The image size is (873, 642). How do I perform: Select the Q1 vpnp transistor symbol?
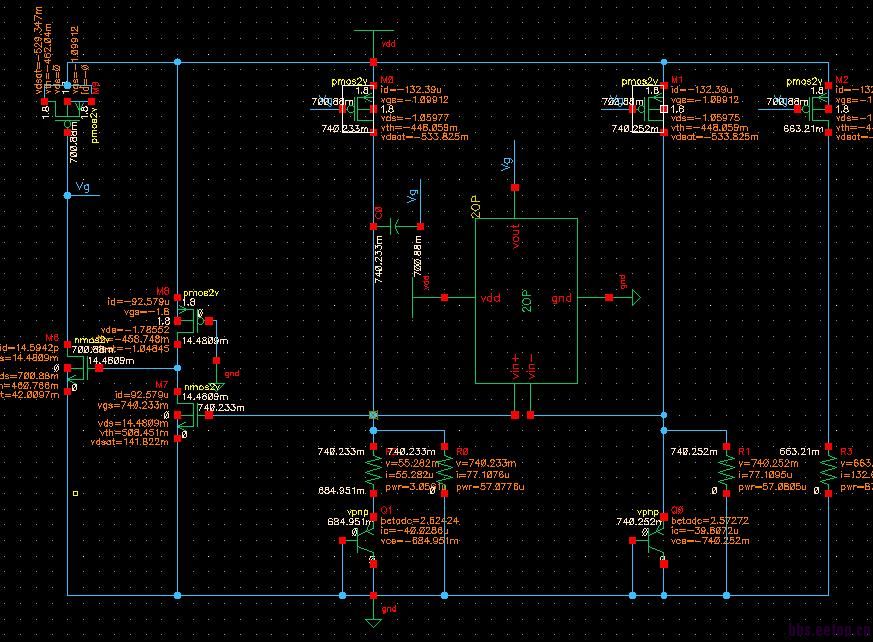(359, 541)
